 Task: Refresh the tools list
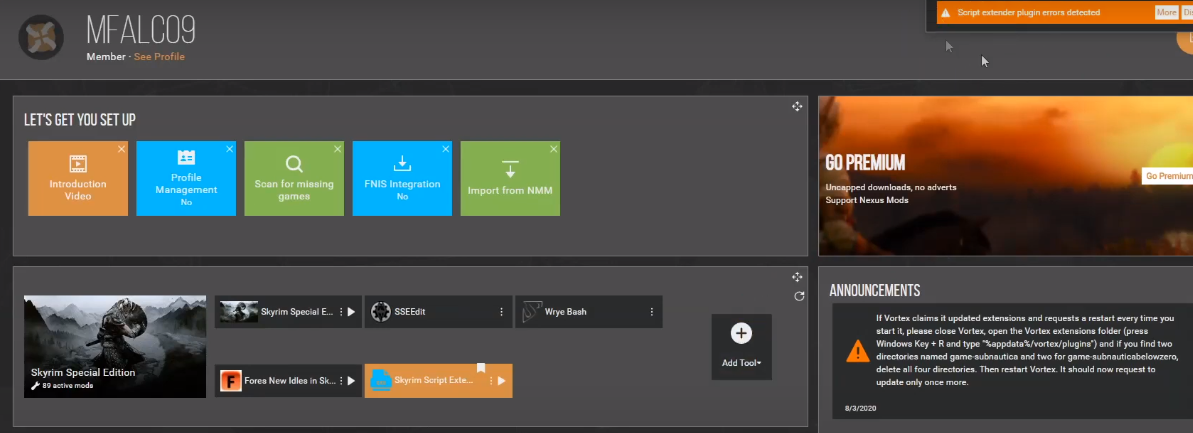point(799,296)
